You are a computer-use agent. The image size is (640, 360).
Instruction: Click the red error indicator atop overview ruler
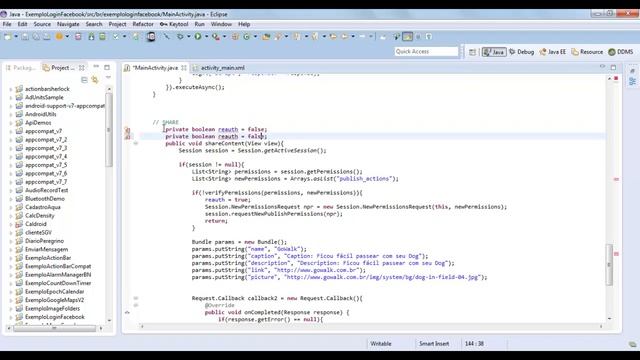[616, 78]
